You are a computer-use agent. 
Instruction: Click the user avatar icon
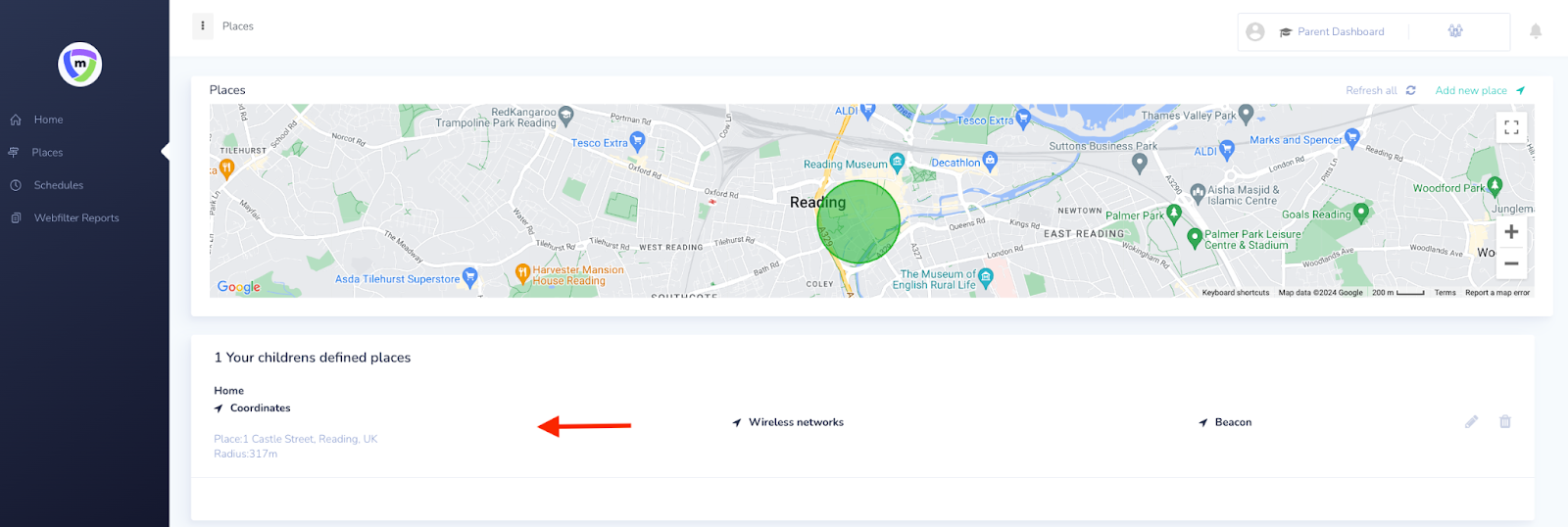point(1255,32)
